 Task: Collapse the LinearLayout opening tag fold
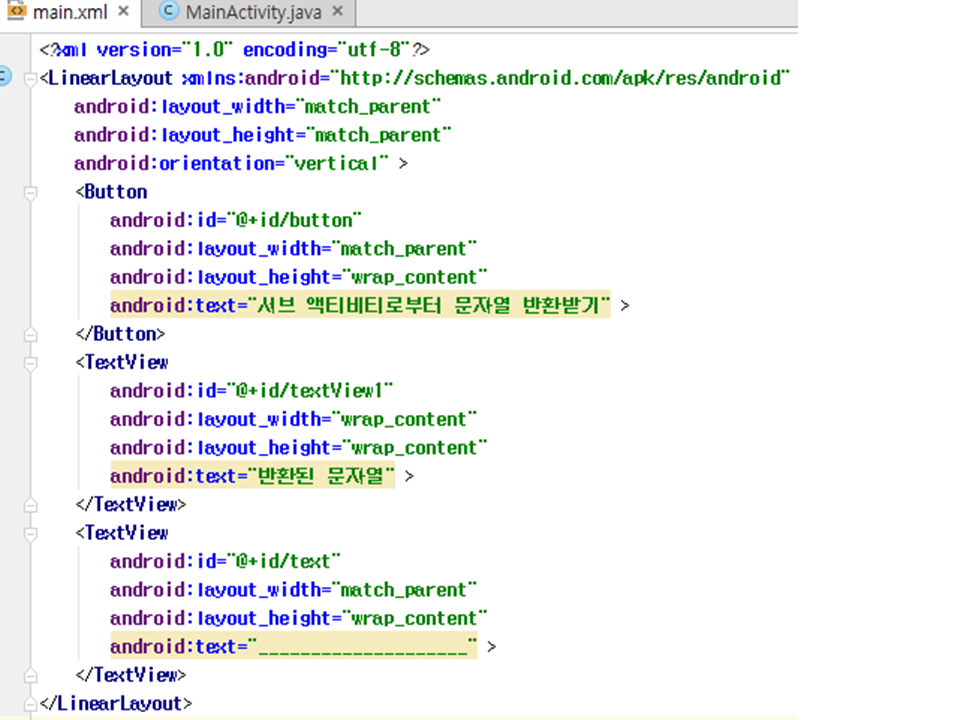tap(31, 78)
